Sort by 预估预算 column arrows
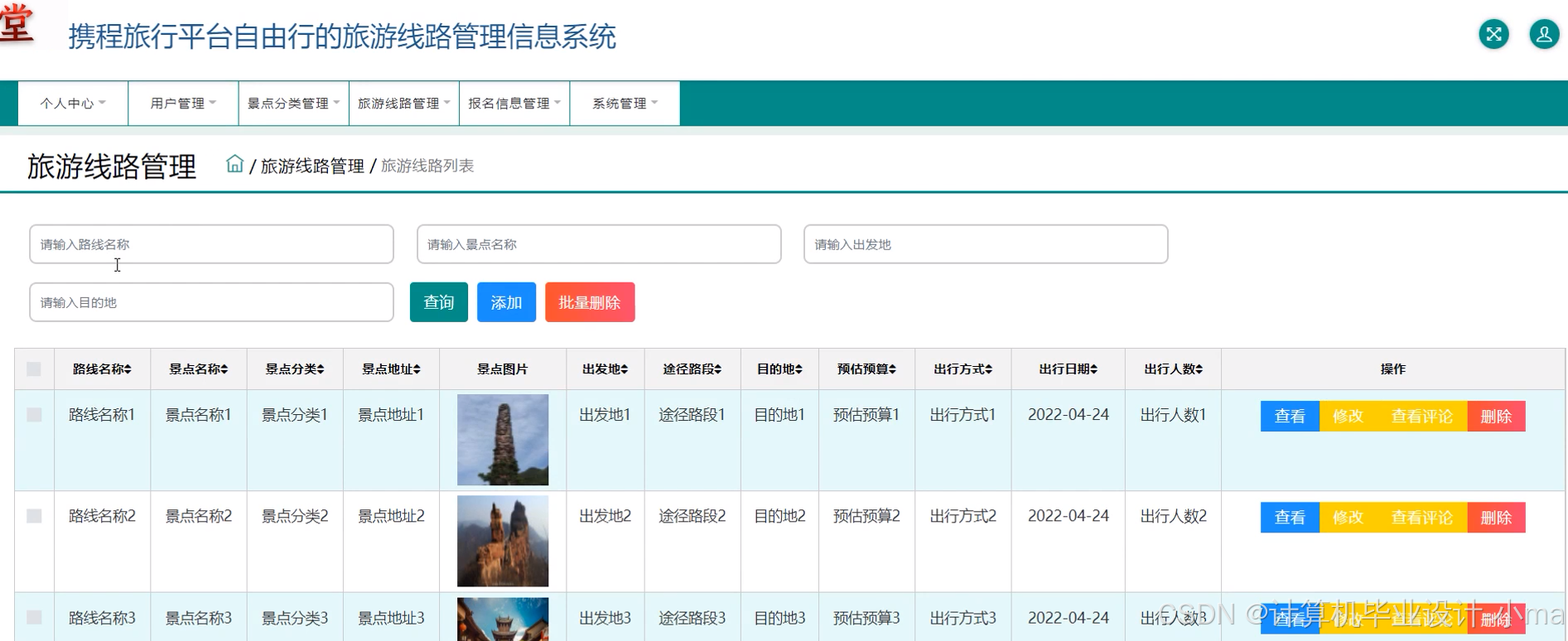This screenshot has height=641, width=1568. coord(893,369)
